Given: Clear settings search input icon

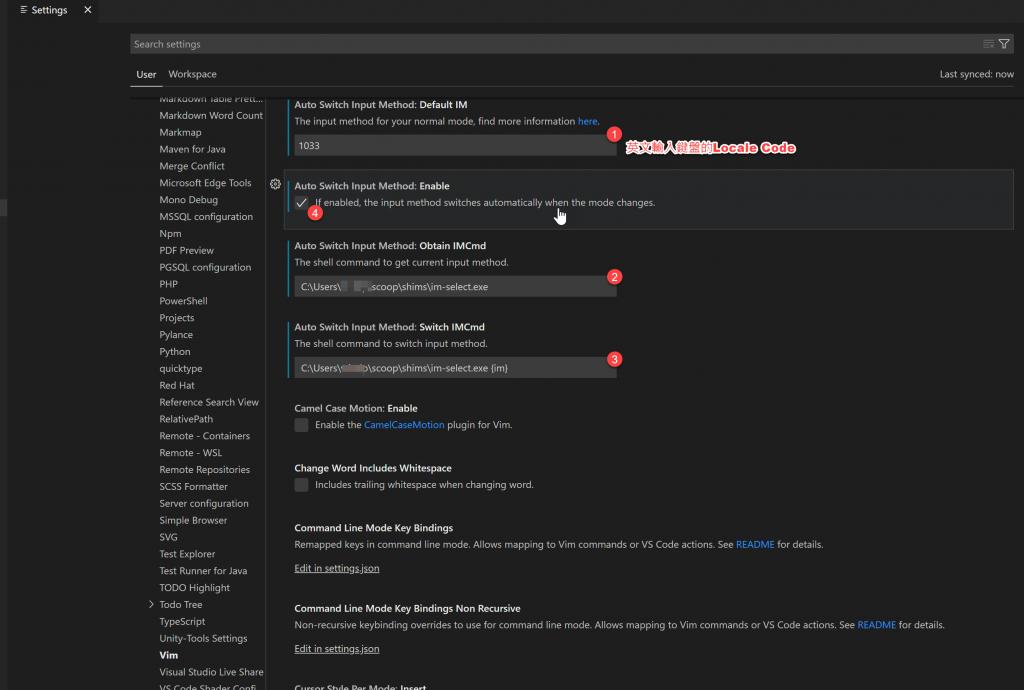Looking at the screenshot, I should pos(988,44).
